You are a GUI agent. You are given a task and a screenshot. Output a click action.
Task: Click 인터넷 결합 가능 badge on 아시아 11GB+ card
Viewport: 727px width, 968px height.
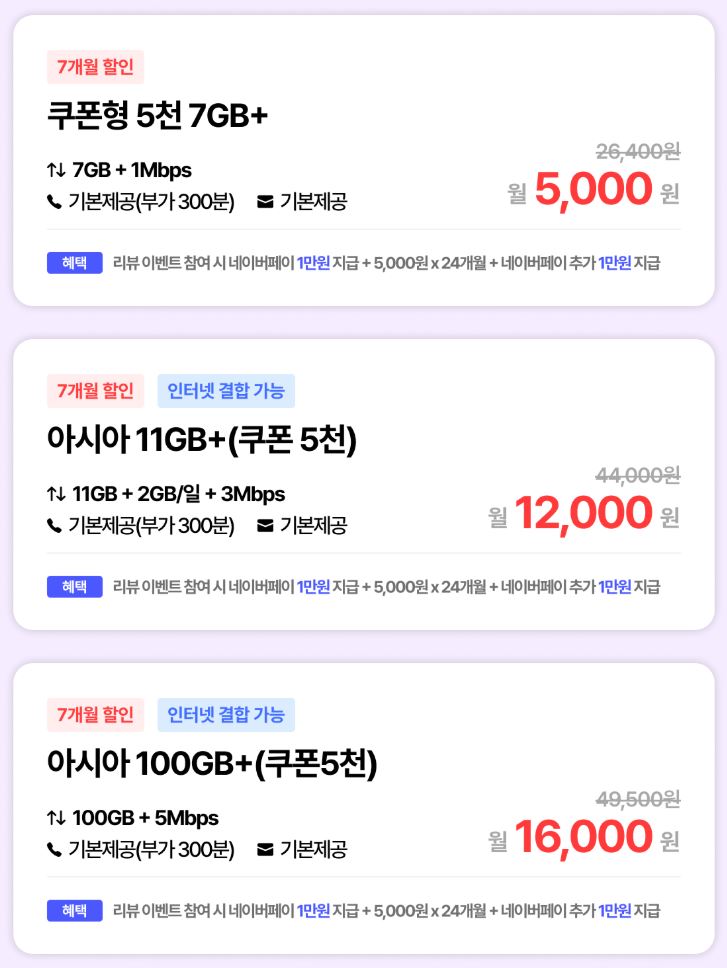(x=226, y=391)
